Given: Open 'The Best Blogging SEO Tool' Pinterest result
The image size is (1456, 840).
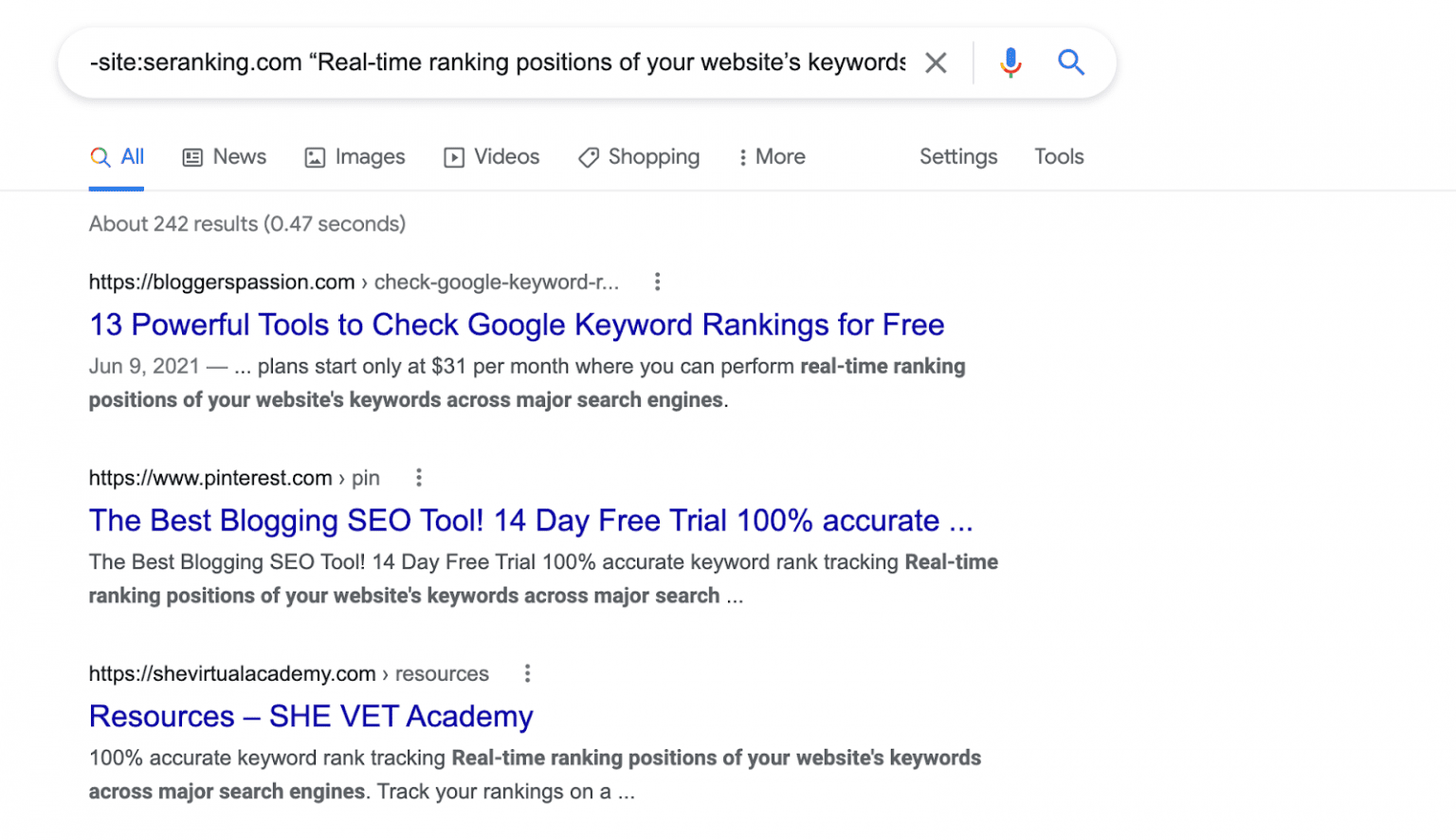Looking at the screenshot, I should click(531, 520).
